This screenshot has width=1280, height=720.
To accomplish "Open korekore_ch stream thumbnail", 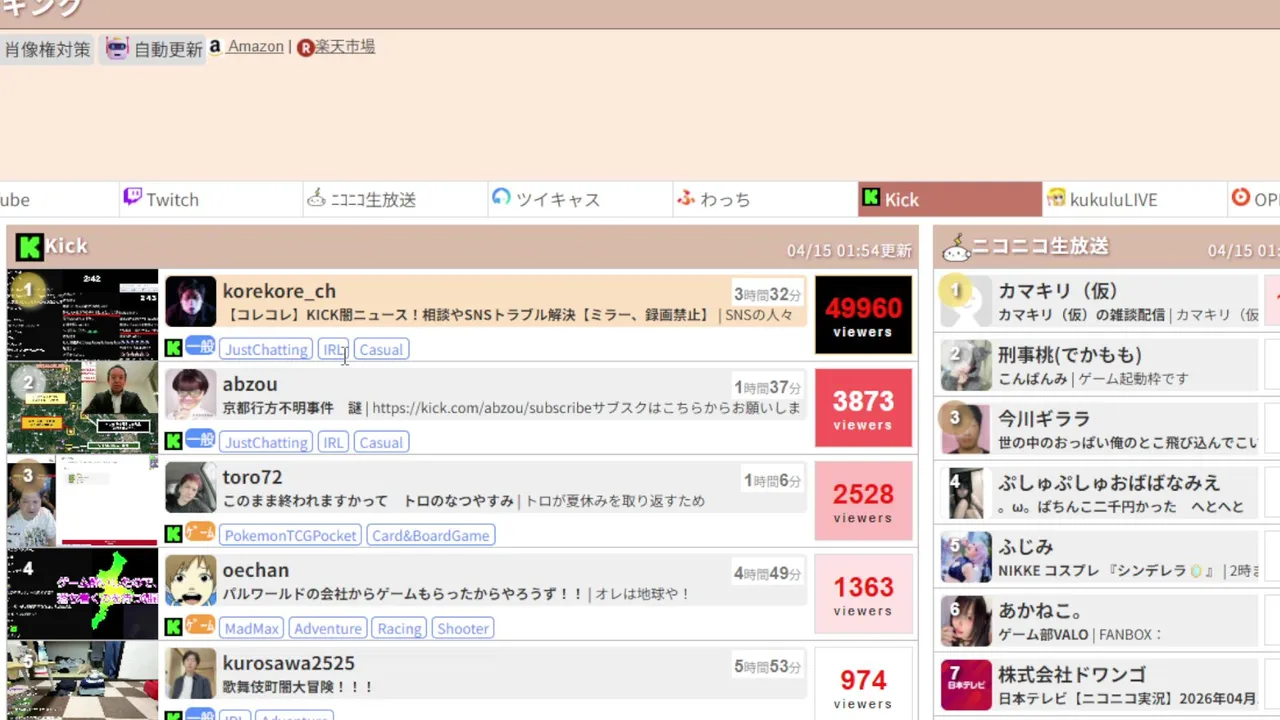I will [x=82, y=314].
